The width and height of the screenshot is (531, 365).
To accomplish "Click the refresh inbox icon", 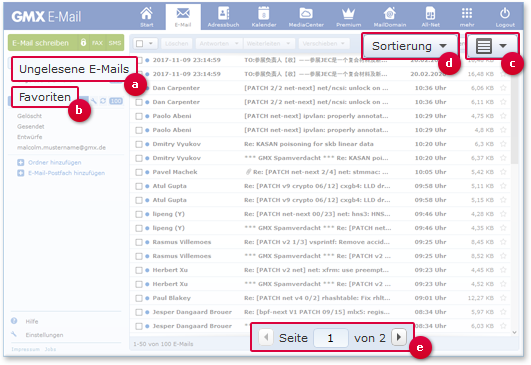I will (103, 101).
